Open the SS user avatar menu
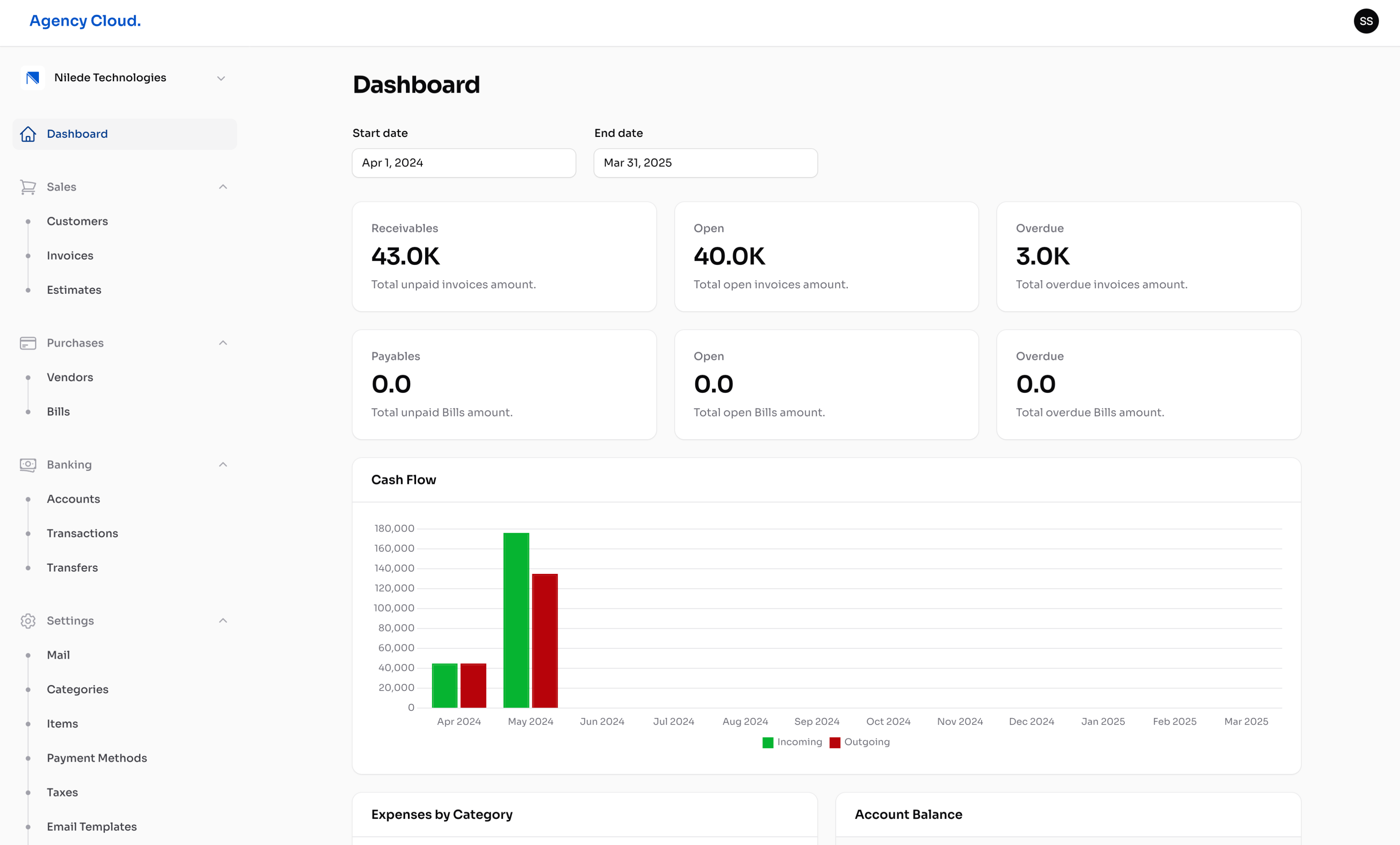 point(1366,21)
